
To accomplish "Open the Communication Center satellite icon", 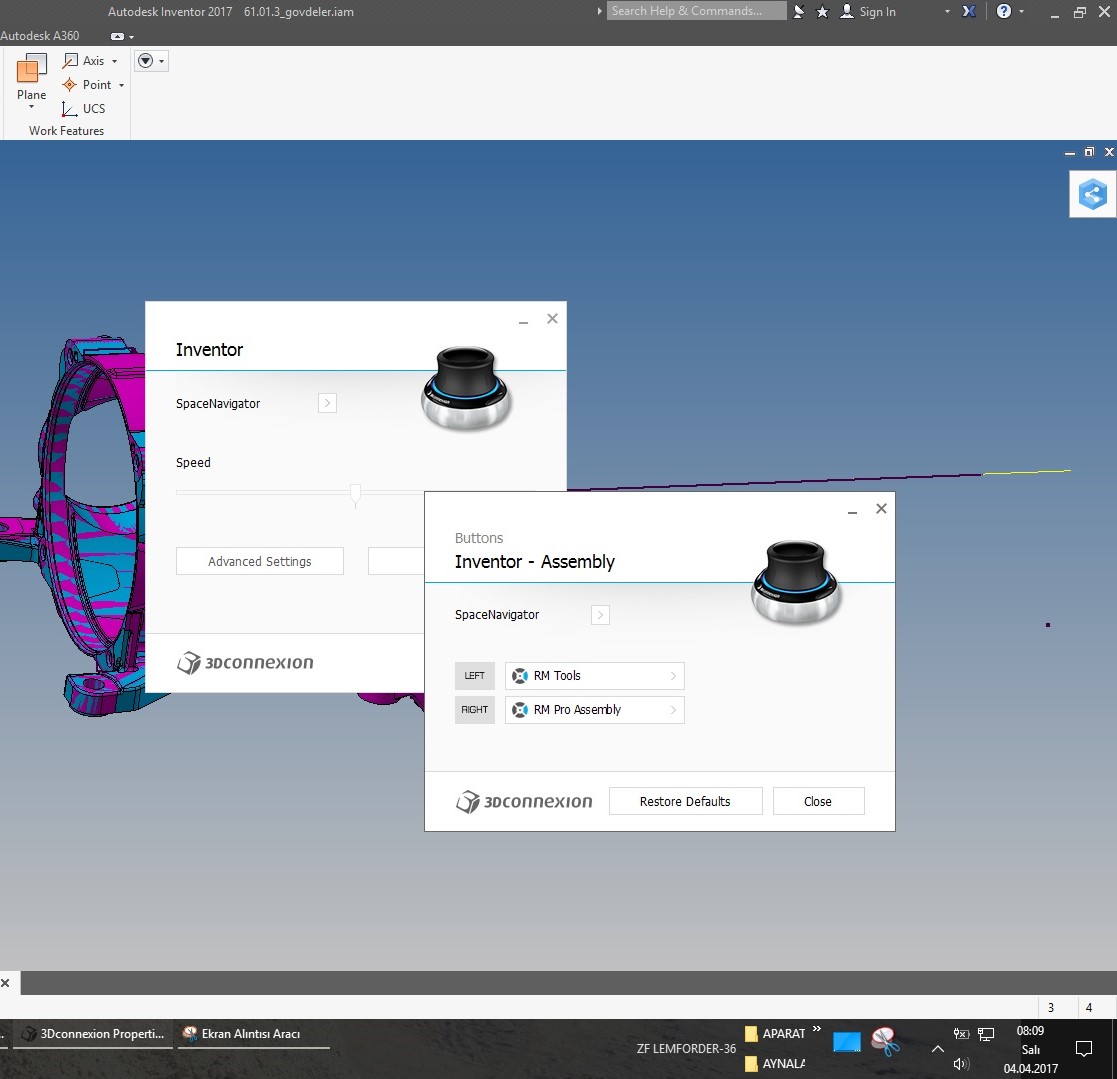I will pyautogui.click(x=799, y=11).
